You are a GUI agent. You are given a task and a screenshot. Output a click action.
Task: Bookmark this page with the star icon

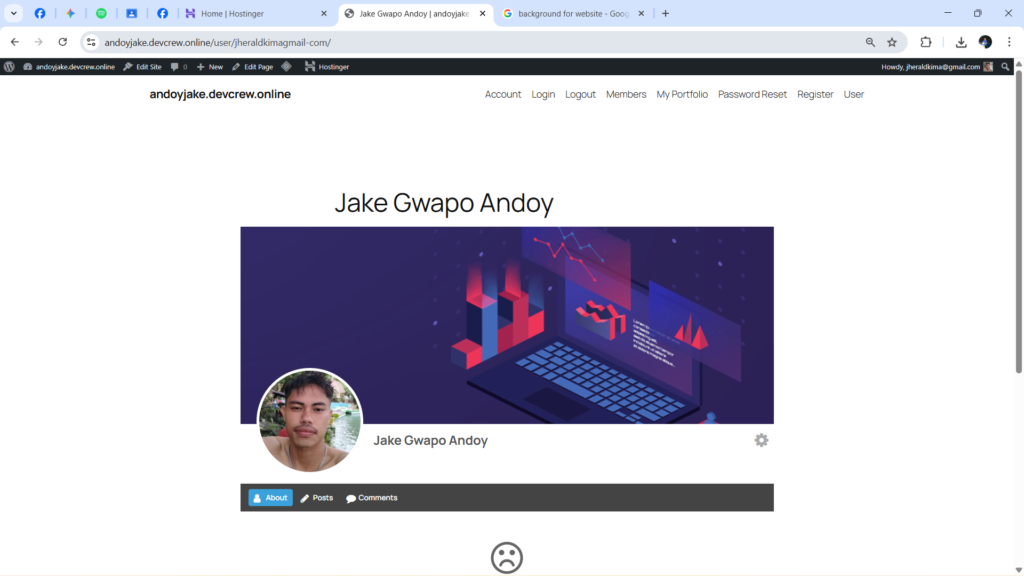pyautogui.click(x=892, y=42)
